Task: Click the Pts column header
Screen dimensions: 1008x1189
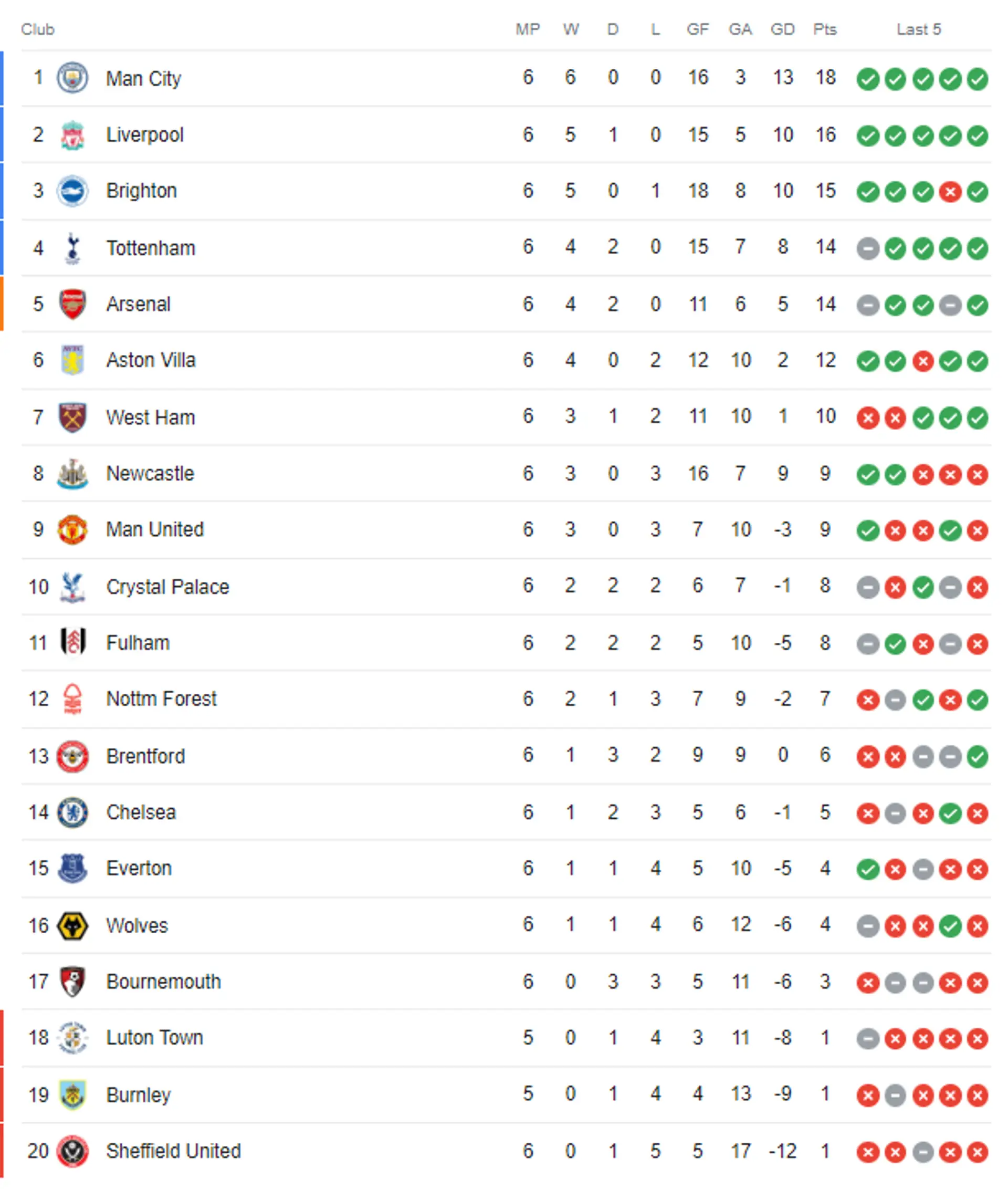Action: click(825, 29)
